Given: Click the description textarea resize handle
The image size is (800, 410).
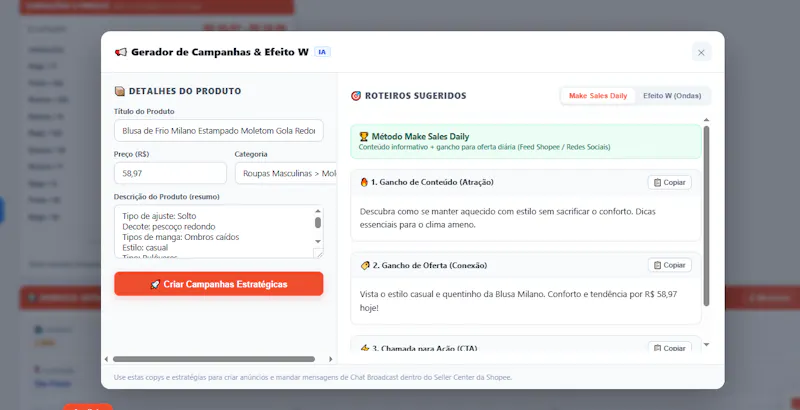Looking at the screenshot, I should tap(318, 253).
